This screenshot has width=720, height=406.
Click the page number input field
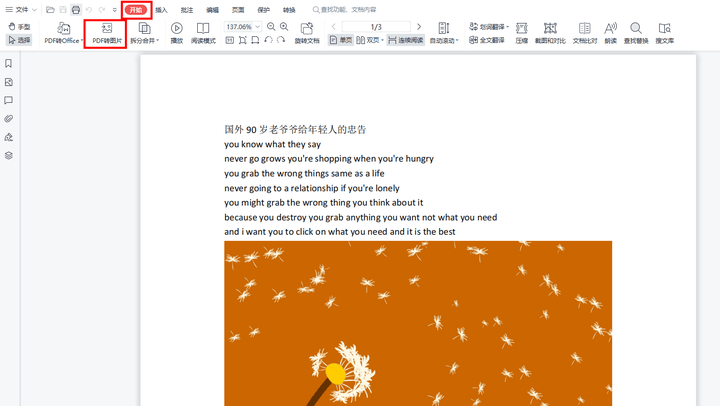375,26
